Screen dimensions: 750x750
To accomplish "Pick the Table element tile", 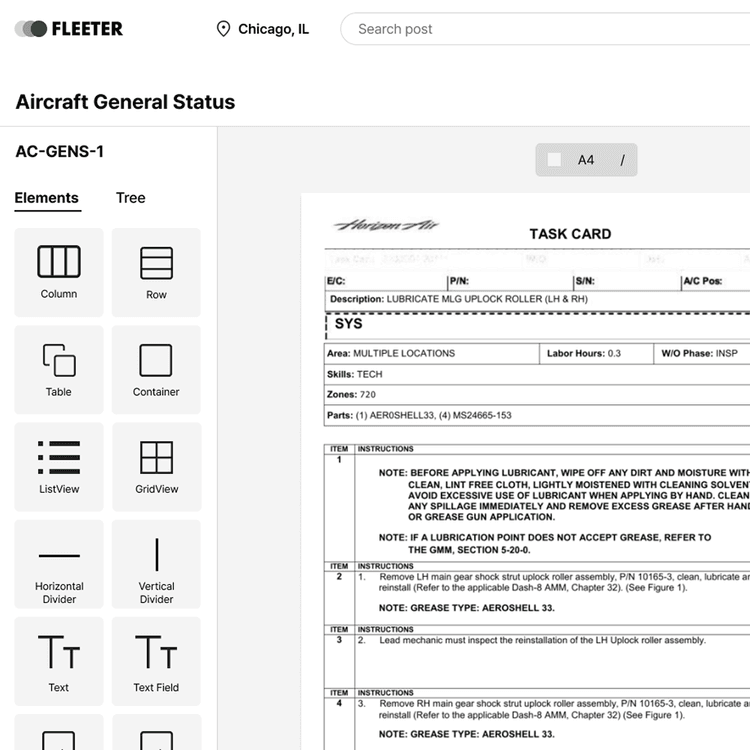I will 59,369.
